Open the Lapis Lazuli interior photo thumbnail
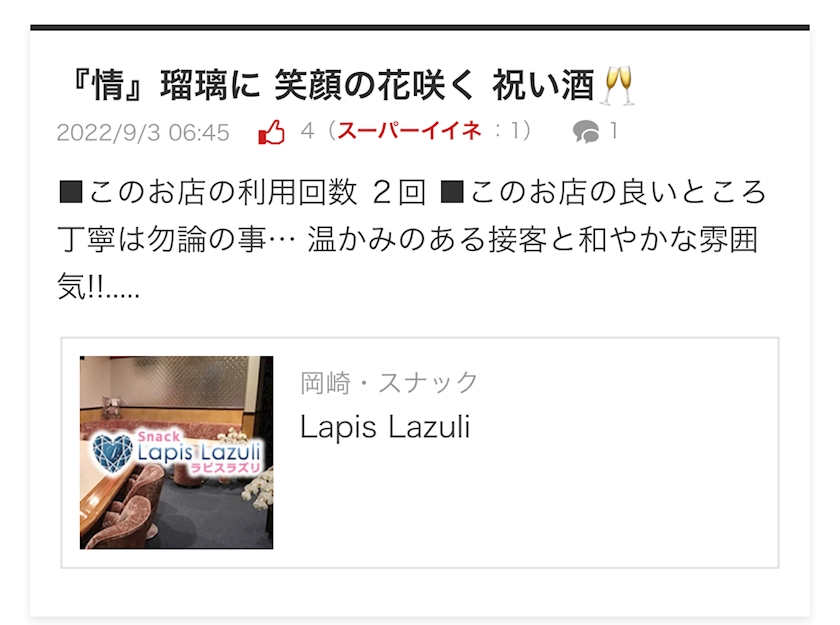The width and height of the screenshot is (840, 625). click(x=176, y=453)
